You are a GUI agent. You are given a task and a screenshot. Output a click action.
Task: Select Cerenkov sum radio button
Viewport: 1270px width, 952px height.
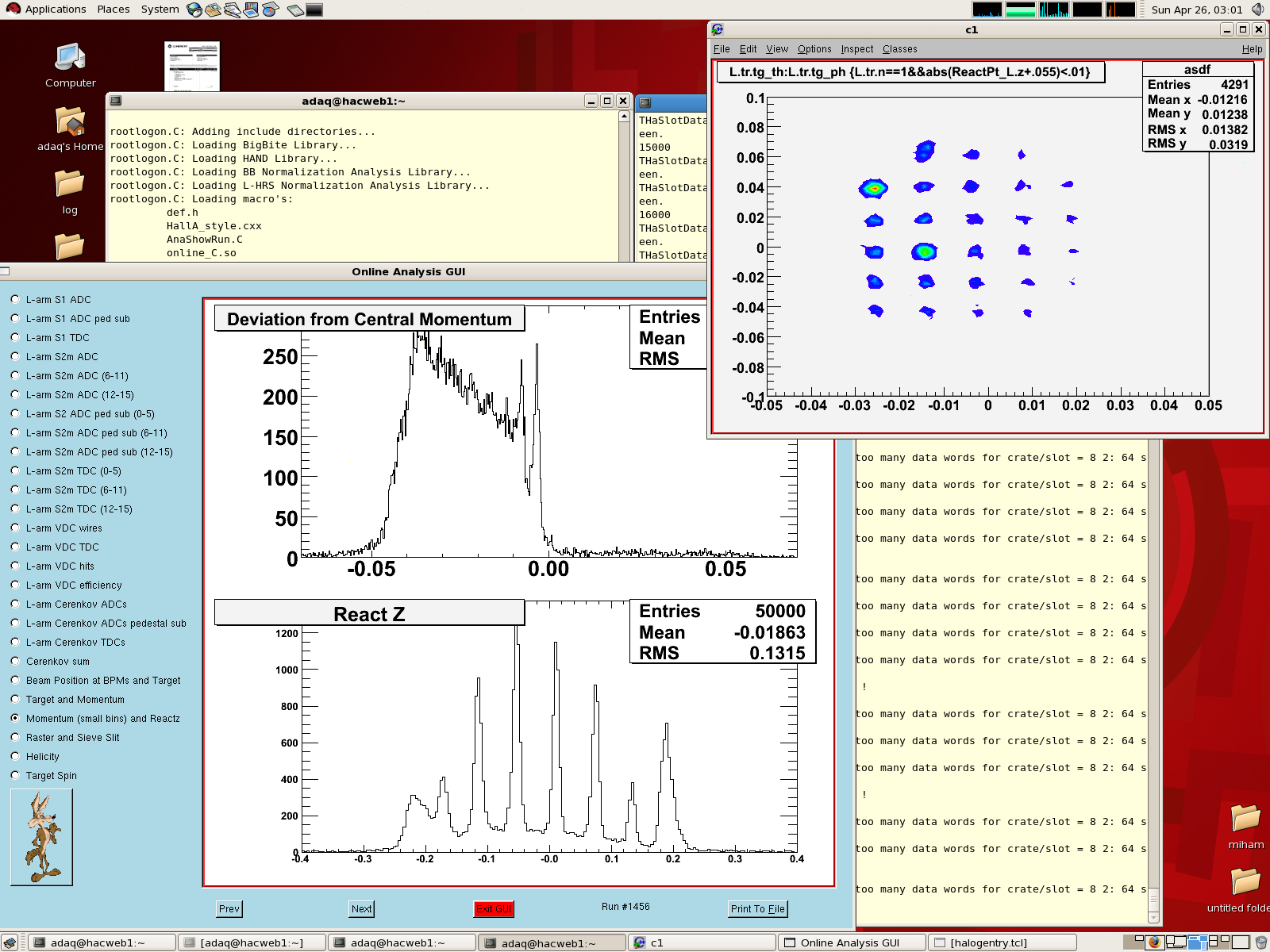(15, 661)
